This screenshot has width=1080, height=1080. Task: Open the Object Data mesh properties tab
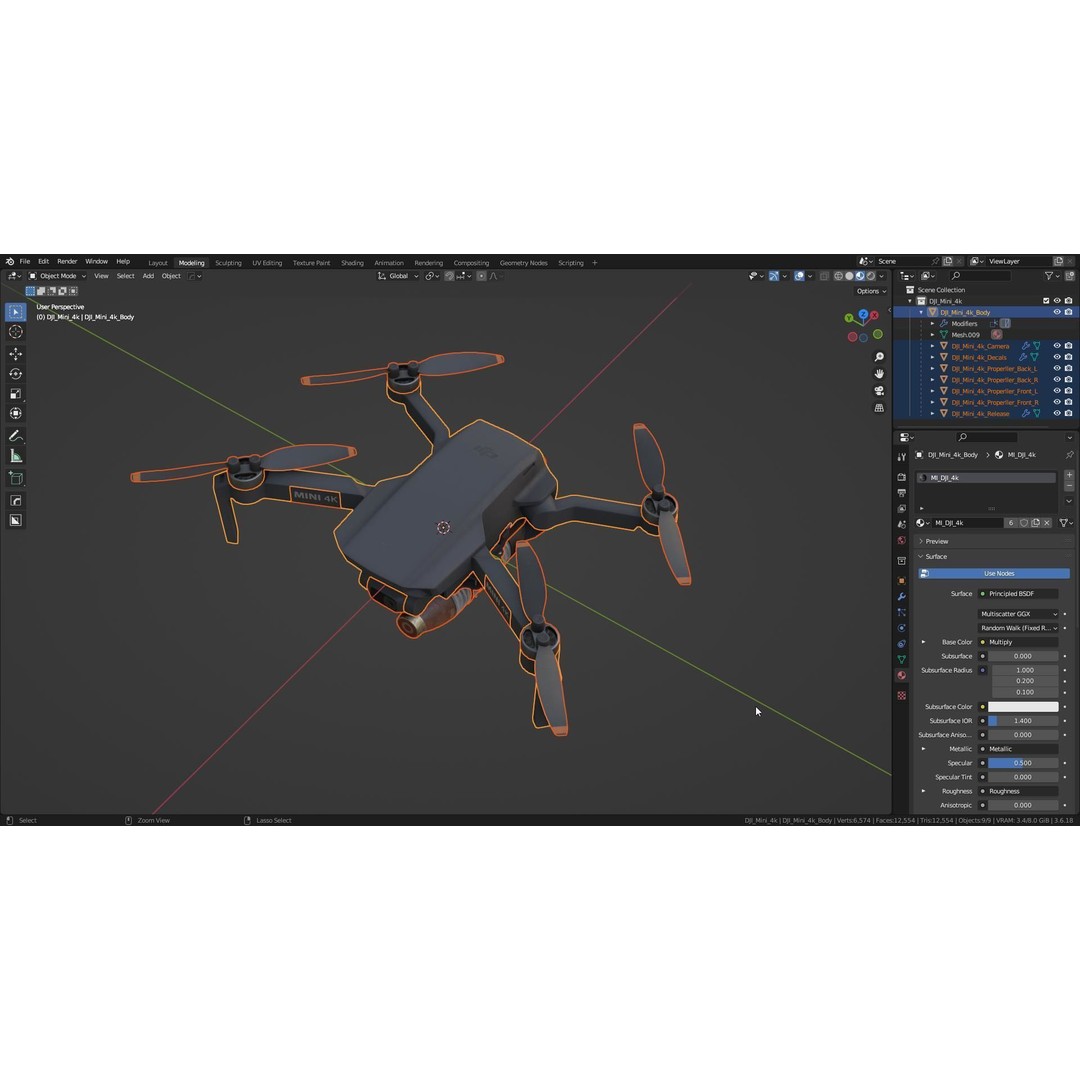click(x=902, y=659)
